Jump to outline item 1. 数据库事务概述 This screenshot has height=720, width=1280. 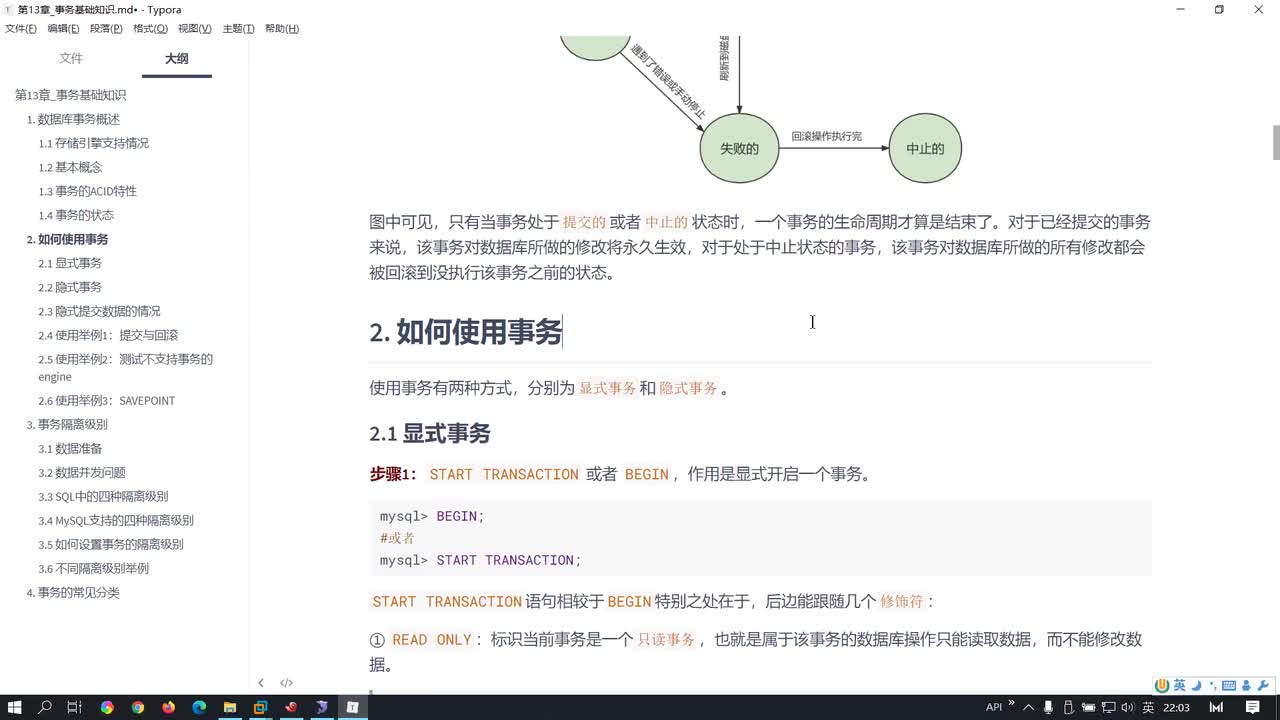tap(73, 119)
